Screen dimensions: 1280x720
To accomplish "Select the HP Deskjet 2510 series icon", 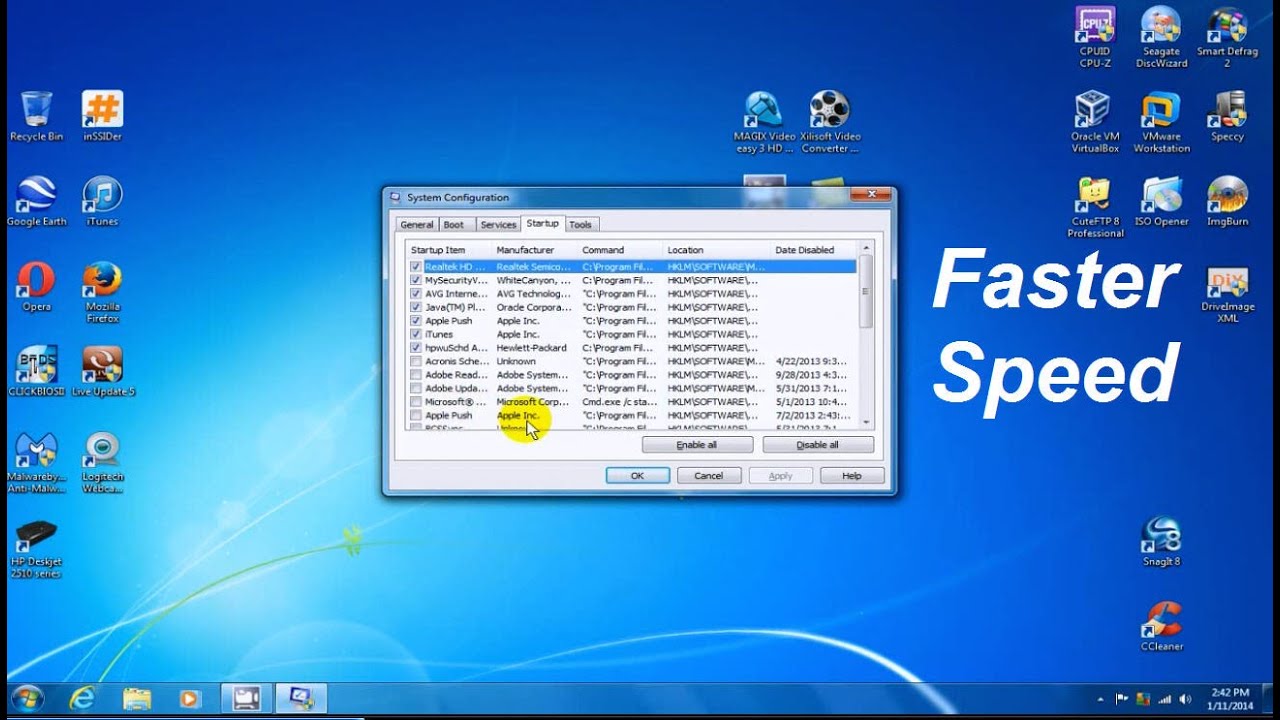I will tap(36, 549).
